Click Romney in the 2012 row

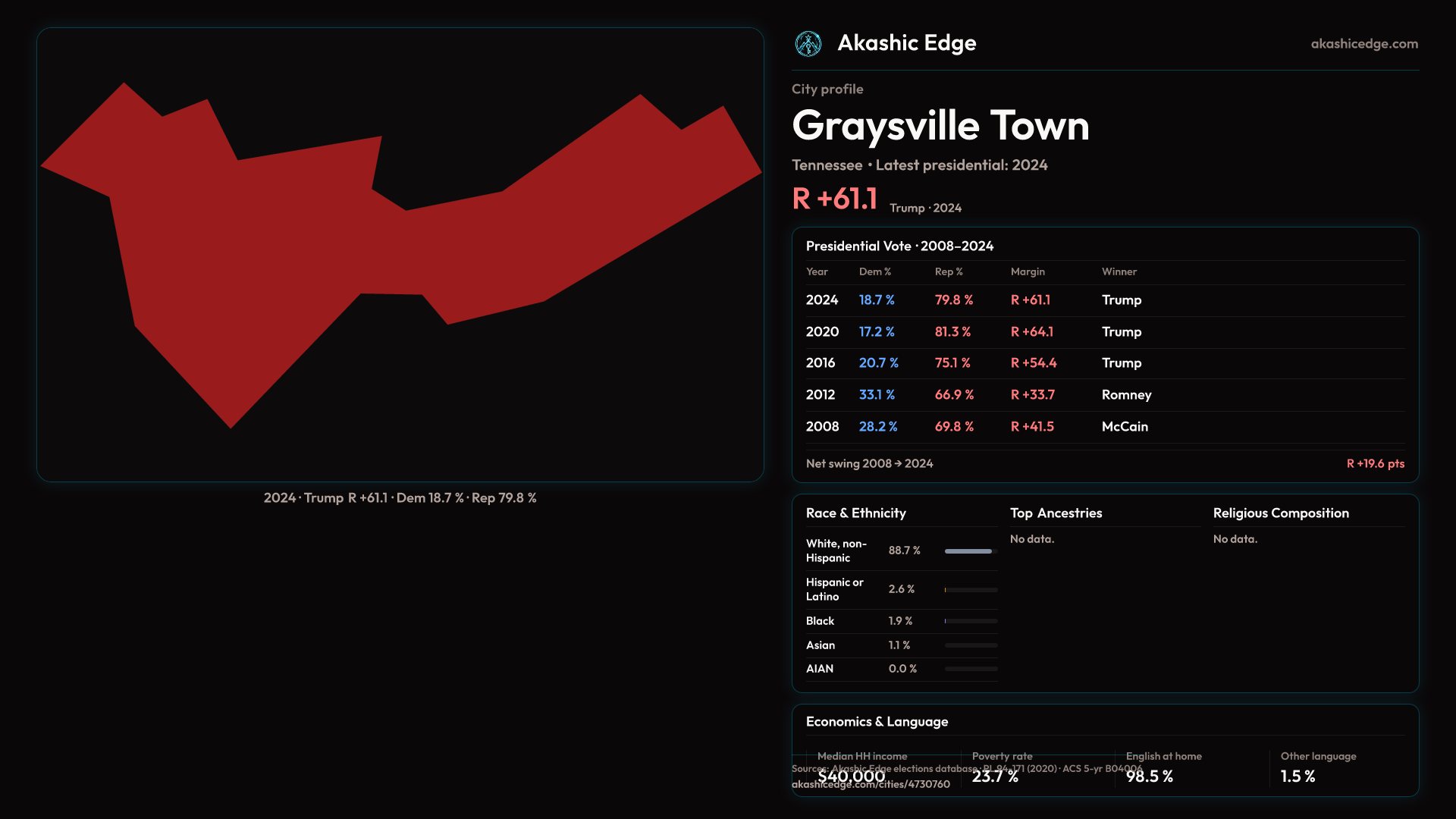click(x=1126, y=395)
